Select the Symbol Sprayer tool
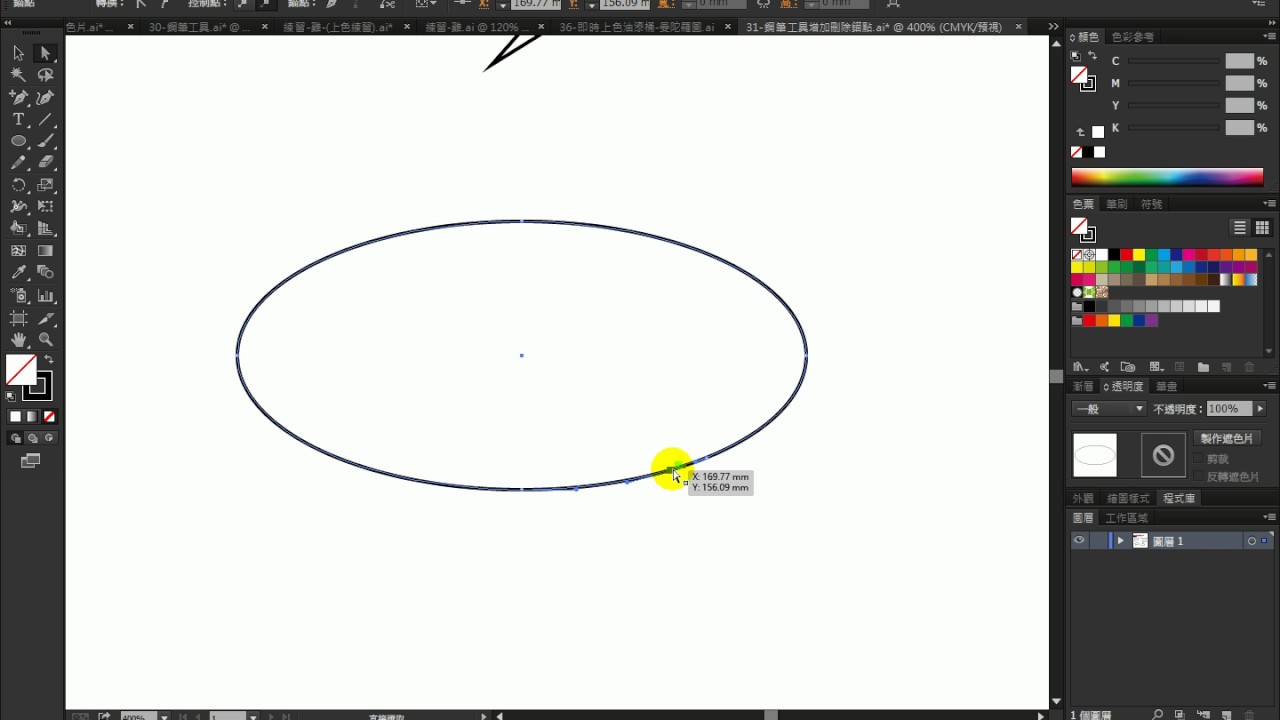Screen dimensions: 1280x720 (18, 296)
